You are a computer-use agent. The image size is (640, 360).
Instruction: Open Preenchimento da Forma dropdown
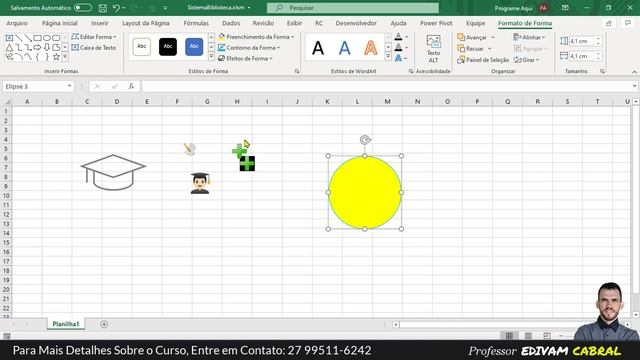click(x=256, y=37)
